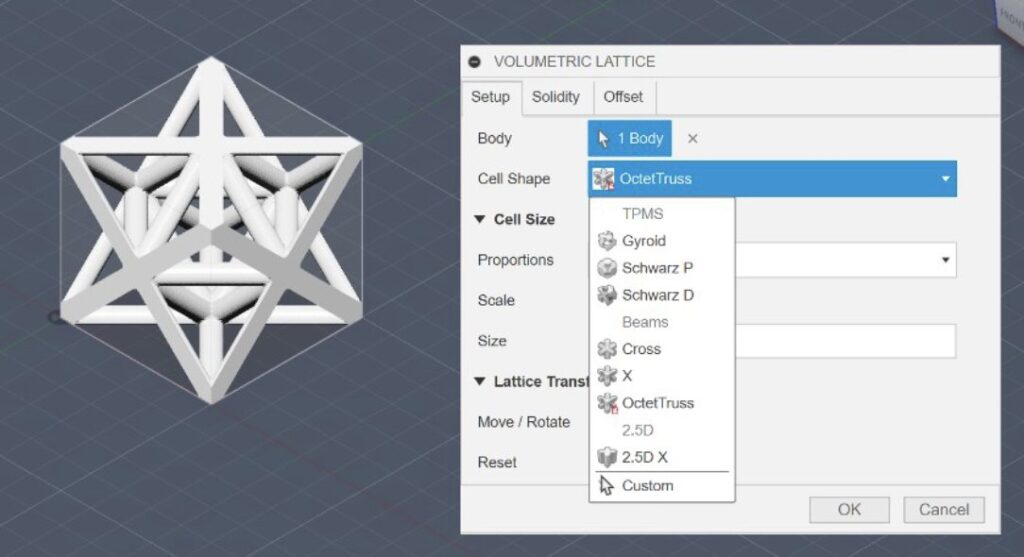Image resolution: width=1024 pixels, height=557 pixels.
Task: Click the Size input field
Action: [x=846, y=341]
